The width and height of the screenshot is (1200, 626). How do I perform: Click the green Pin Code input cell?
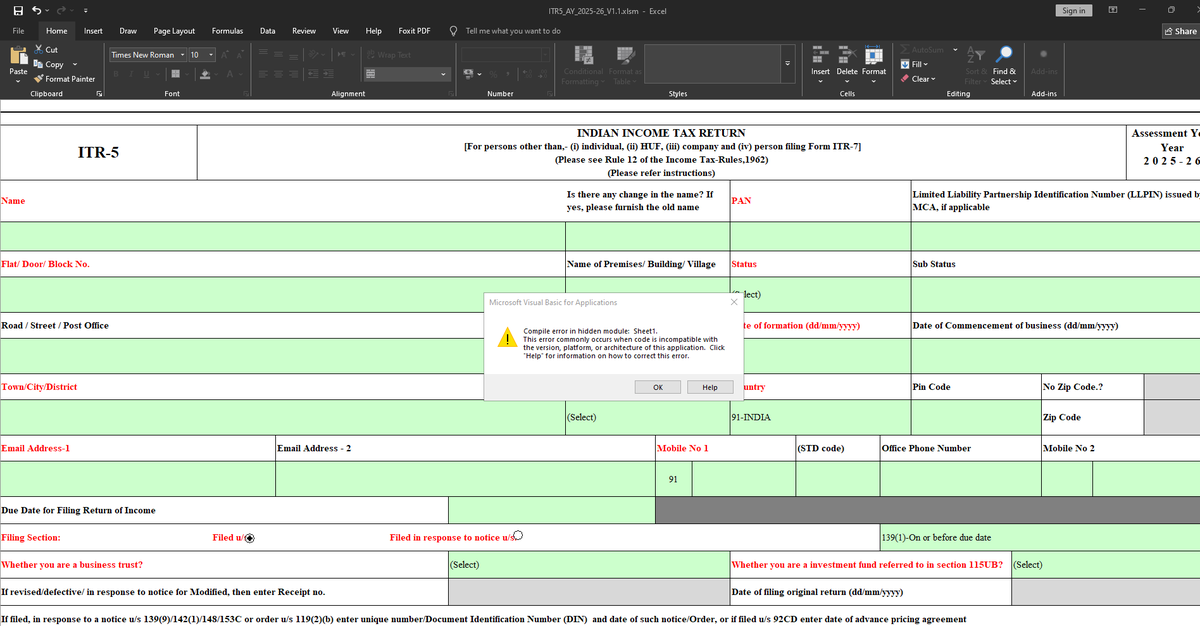tap(975, 417)
